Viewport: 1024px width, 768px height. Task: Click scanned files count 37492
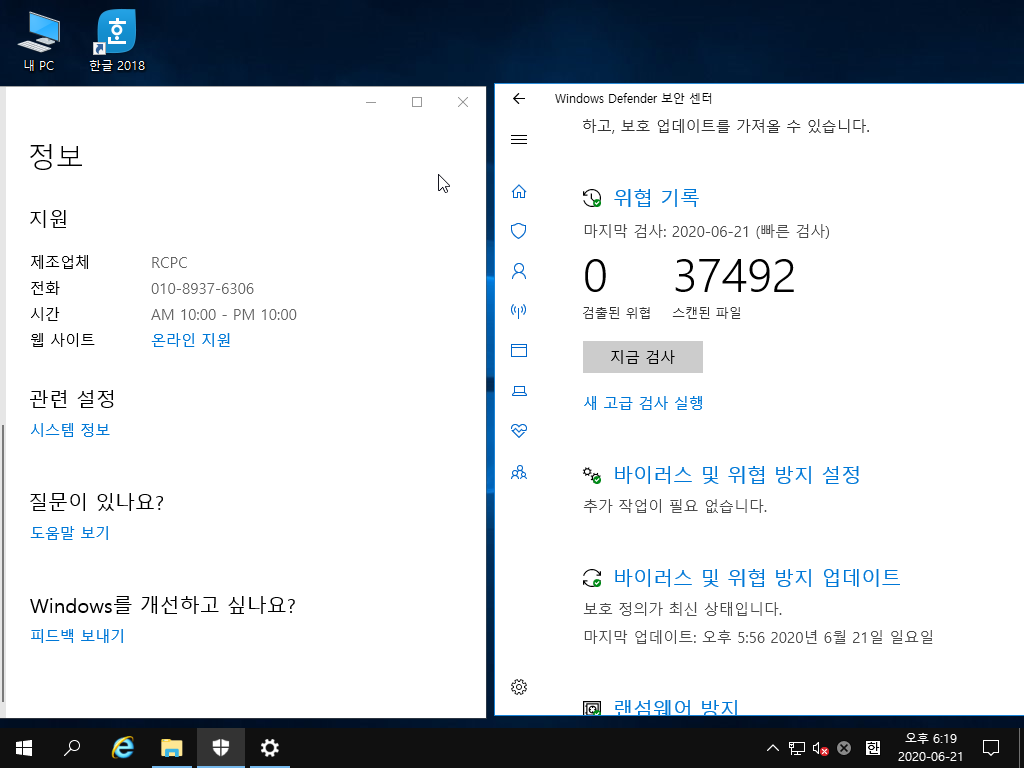click(x=734, y=276)
